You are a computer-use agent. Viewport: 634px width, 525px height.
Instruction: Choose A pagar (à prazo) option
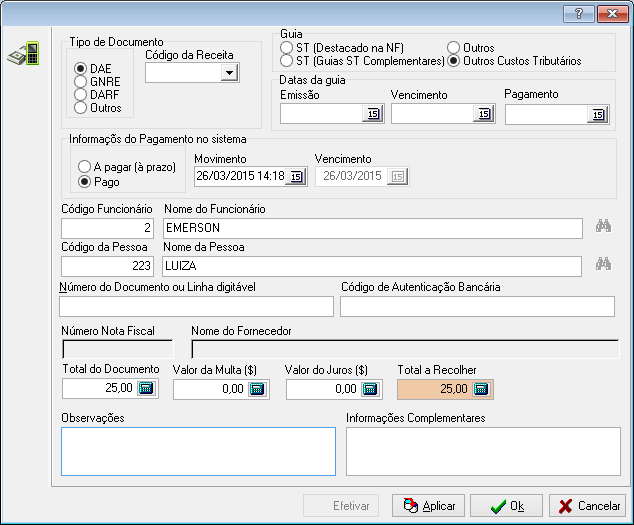tap(85, 168)
